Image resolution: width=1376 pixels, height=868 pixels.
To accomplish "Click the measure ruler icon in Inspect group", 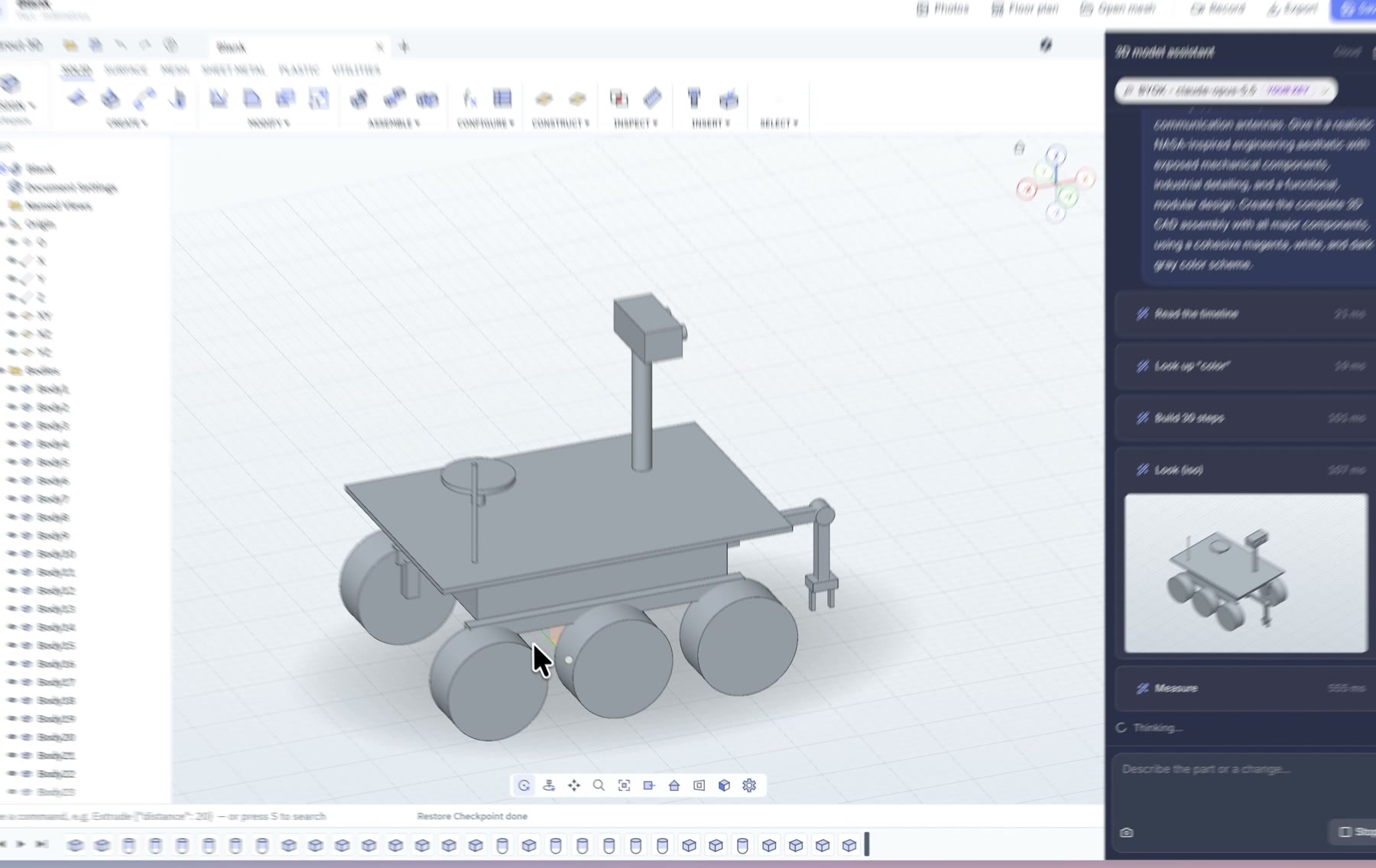I will (652, 99).
